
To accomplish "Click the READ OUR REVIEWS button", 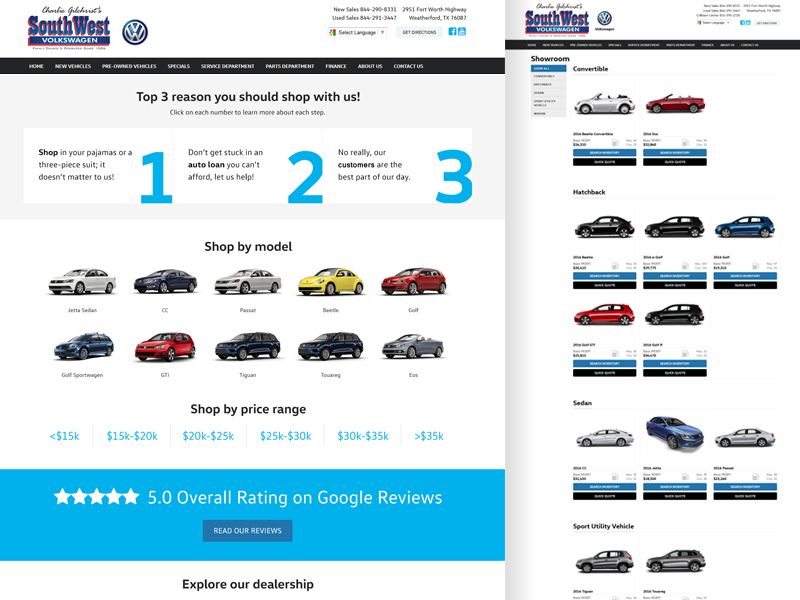I will (x=247, y=531).
